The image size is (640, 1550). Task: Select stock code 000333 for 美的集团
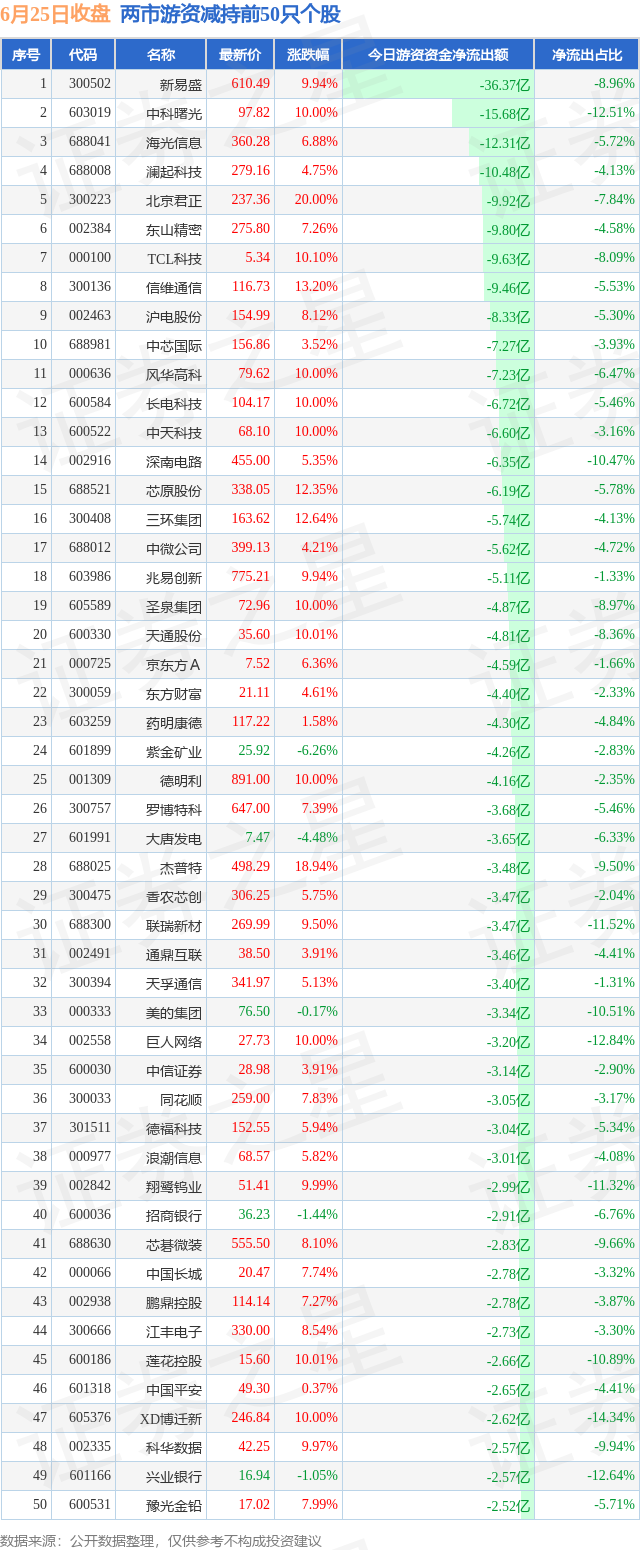[91, 1012]
